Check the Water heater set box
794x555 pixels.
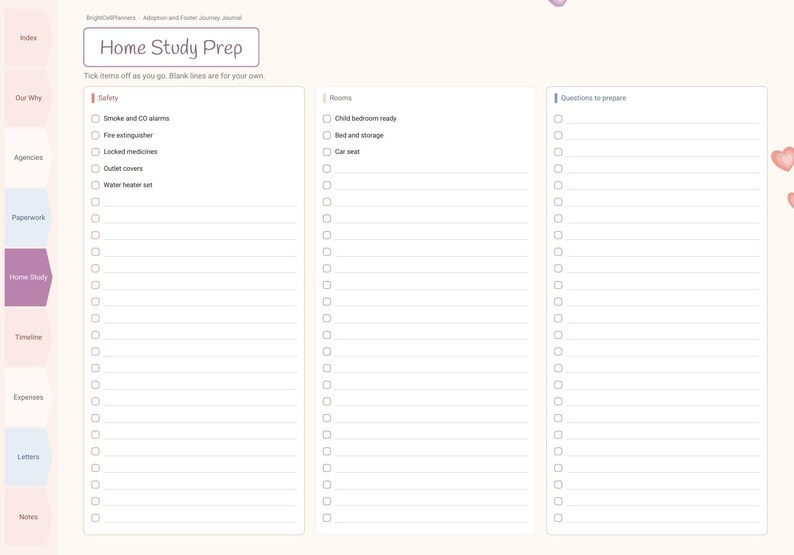95,185
